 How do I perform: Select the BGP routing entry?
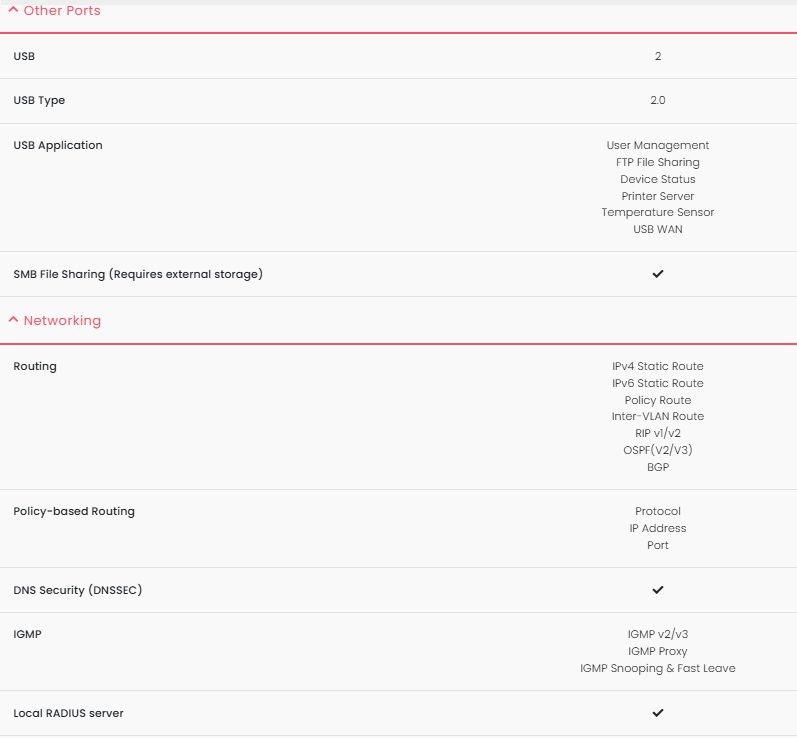point(658,467)
